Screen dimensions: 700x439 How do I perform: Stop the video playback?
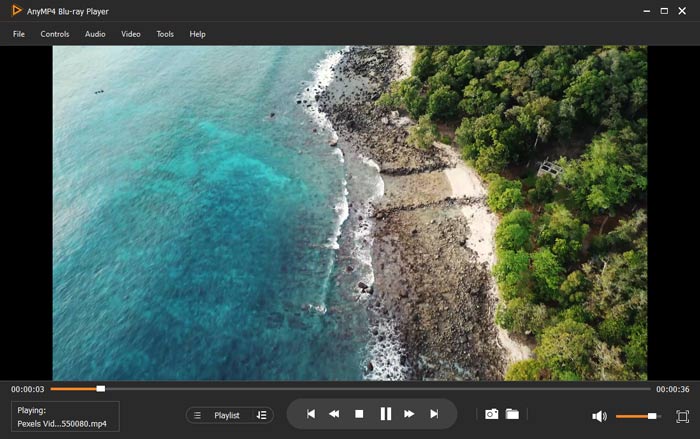click(x=359, y=414)
